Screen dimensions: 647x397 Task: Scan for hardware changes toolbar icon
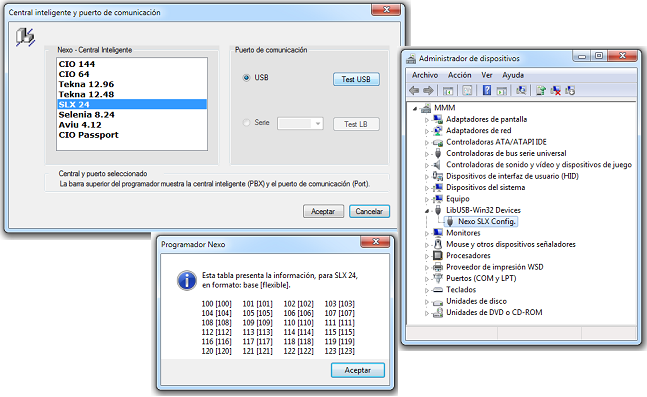point(521,90)
